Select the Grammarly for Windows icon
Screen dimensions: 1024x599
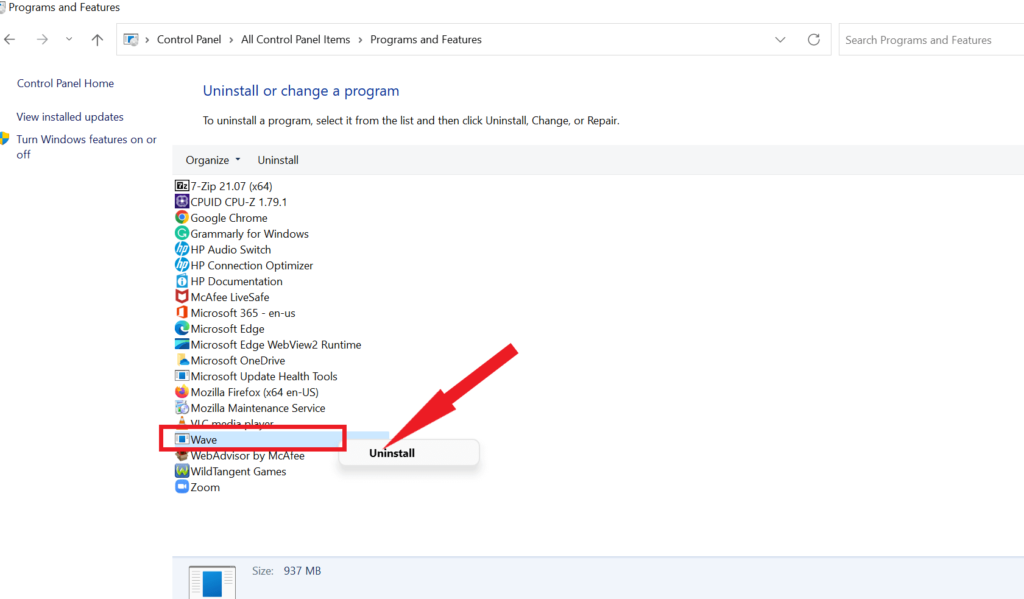[182, 233]
